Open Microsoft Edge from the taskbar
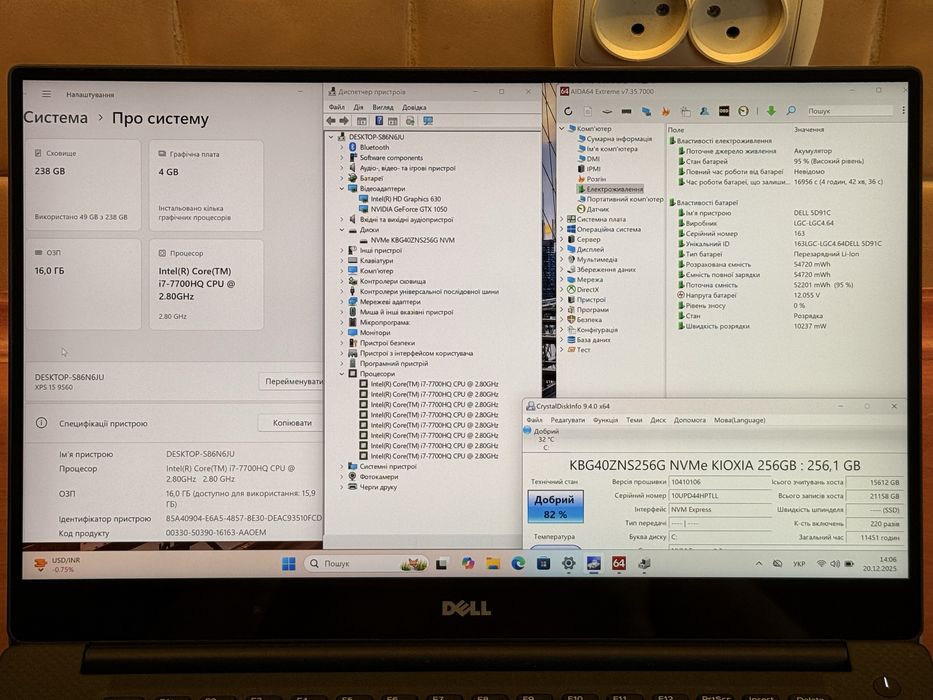Image resolution: width=933 pixels, height=700 pixels. tap(518, 563)
